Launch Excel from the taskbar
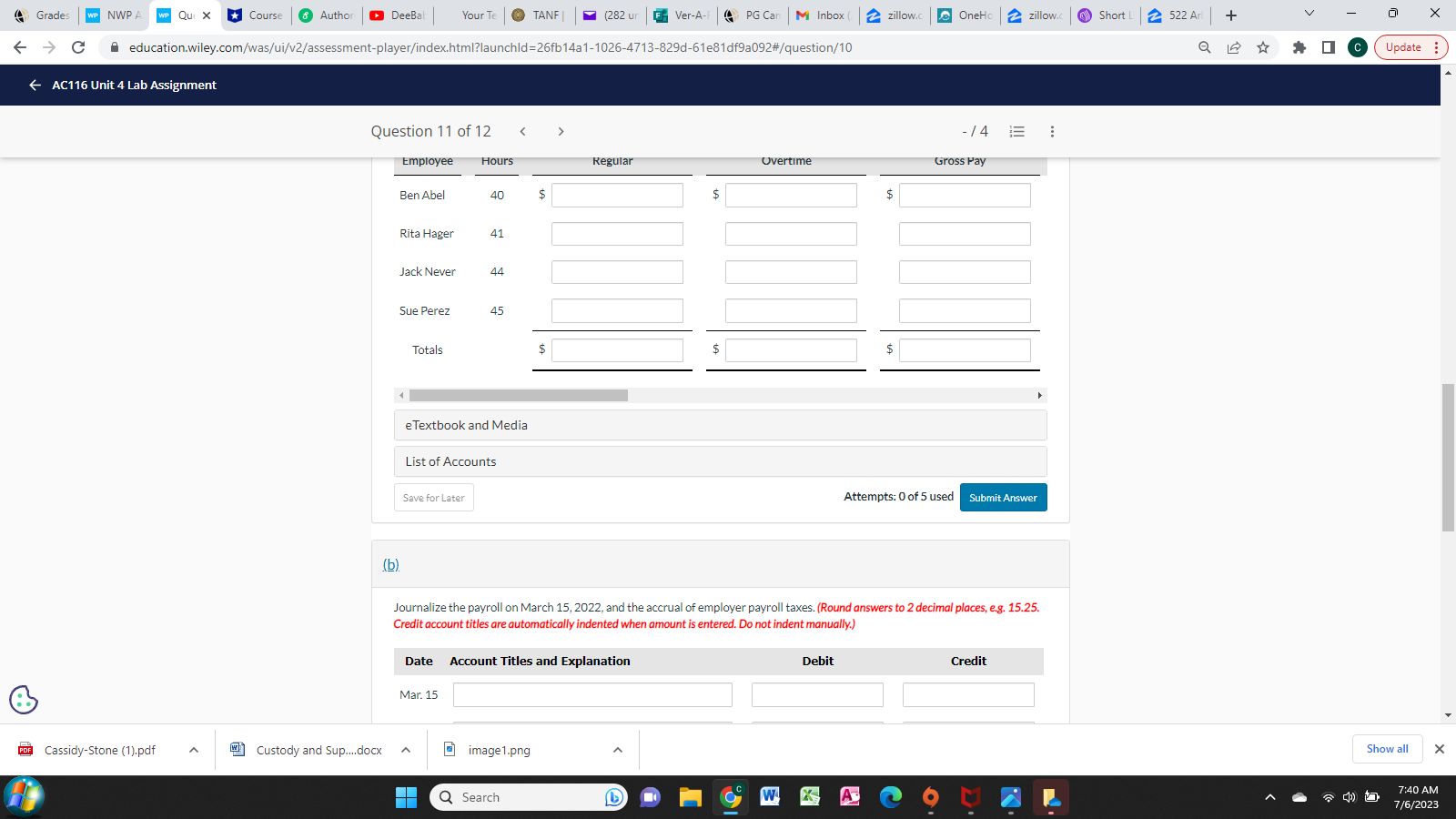The width and height of the screenshot is (1456, 819). tap(810, 797)
